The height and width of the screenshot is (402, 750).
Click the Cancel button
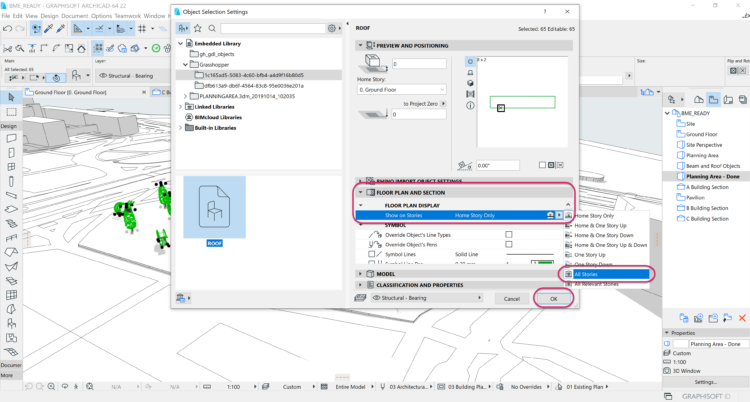click(x=511, y=298)
